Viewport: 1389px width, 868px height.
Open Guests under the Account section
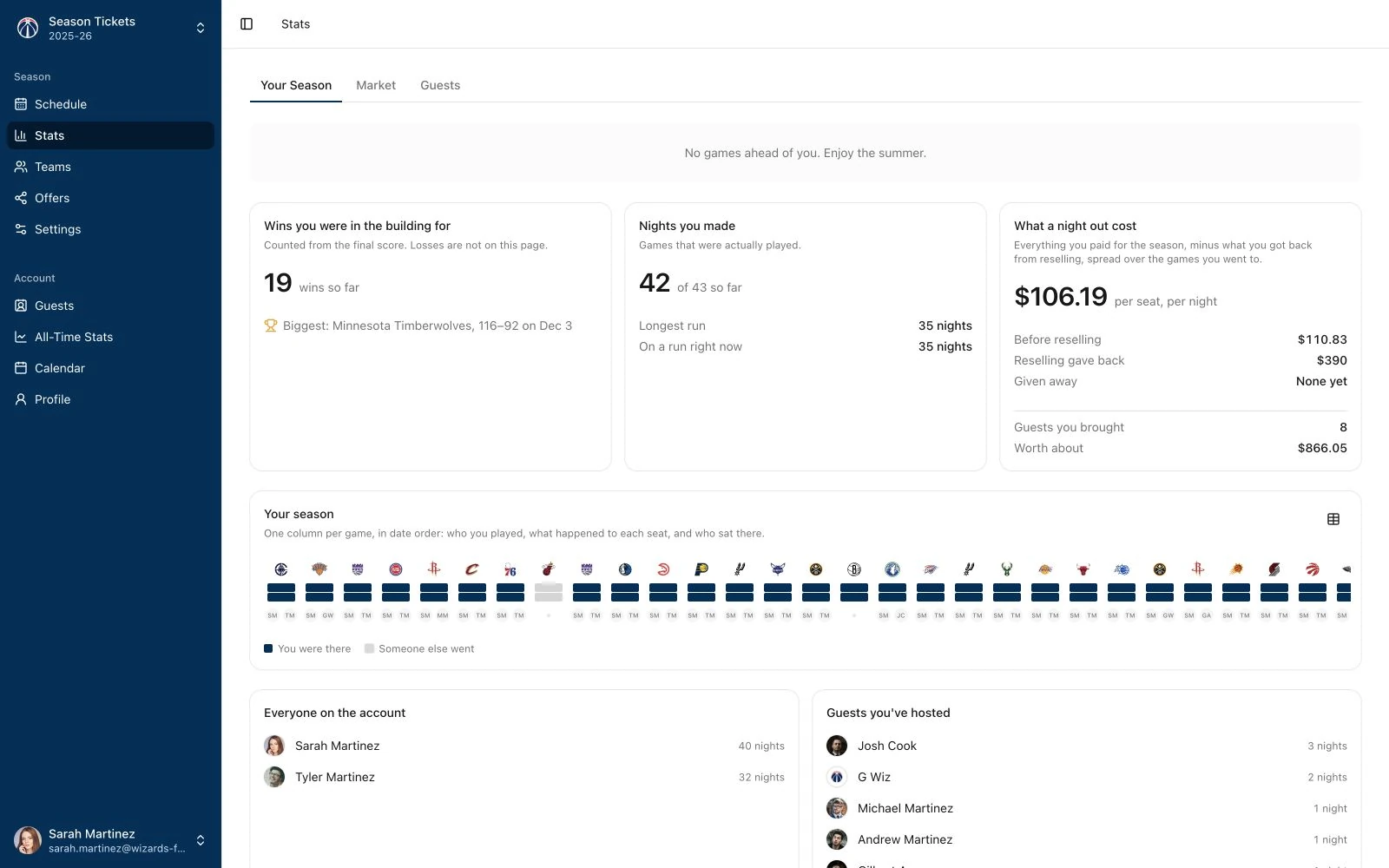pos(110,306)
